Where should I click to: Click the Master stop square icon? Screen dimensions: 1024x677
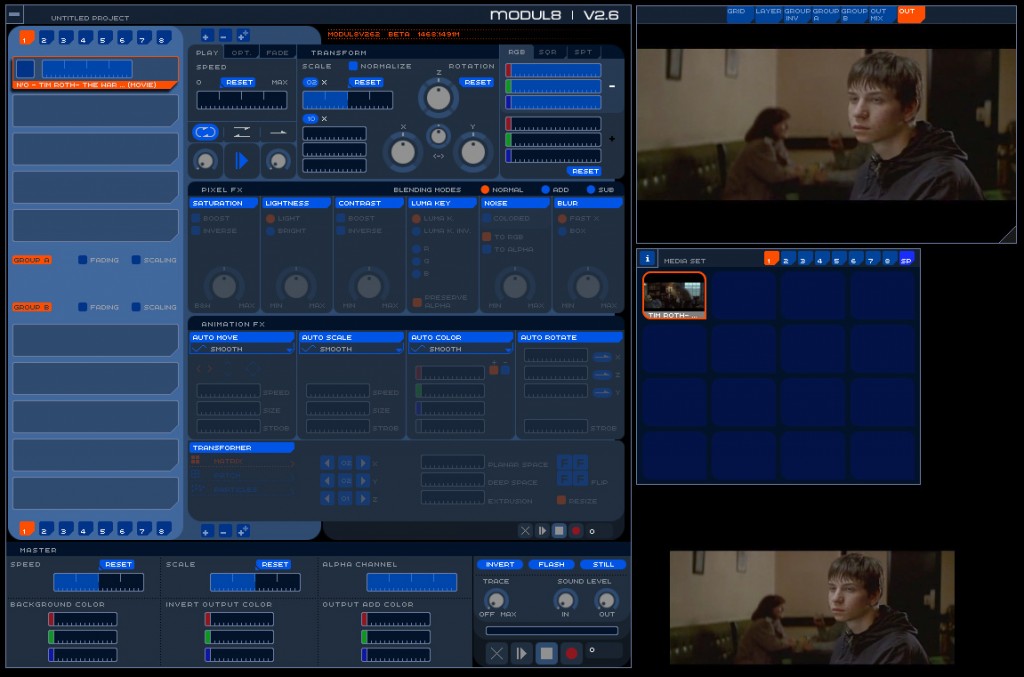(546, 653)
